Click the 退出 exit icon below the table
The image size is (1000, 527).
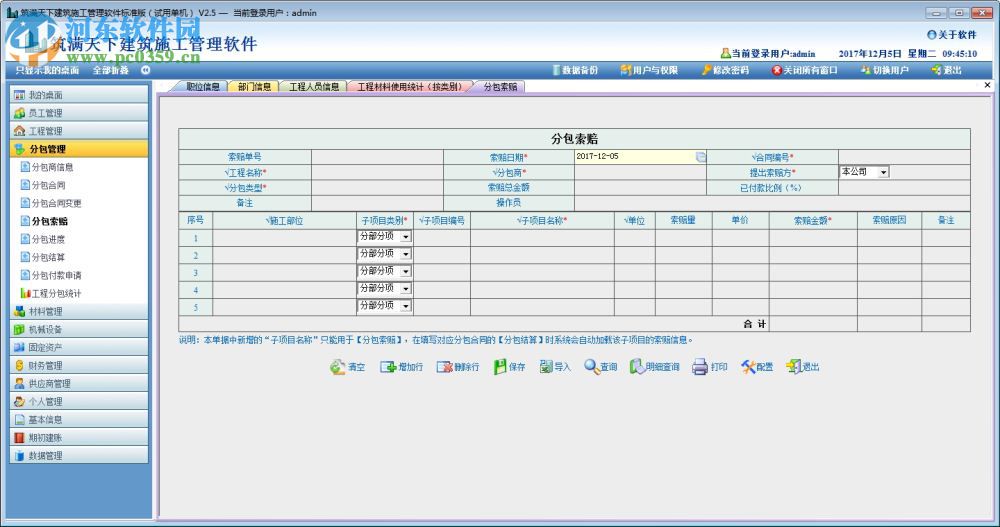point(793,367)
